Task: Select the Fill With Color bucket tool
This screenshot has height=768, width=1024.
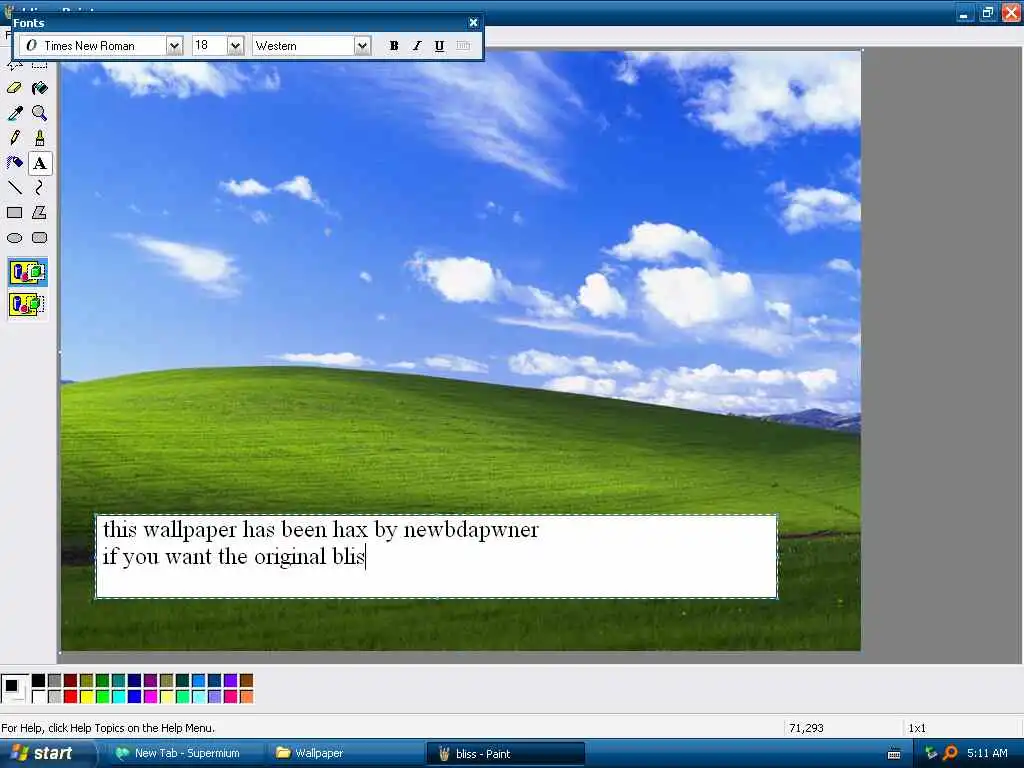Action: (x=40, y=88)
